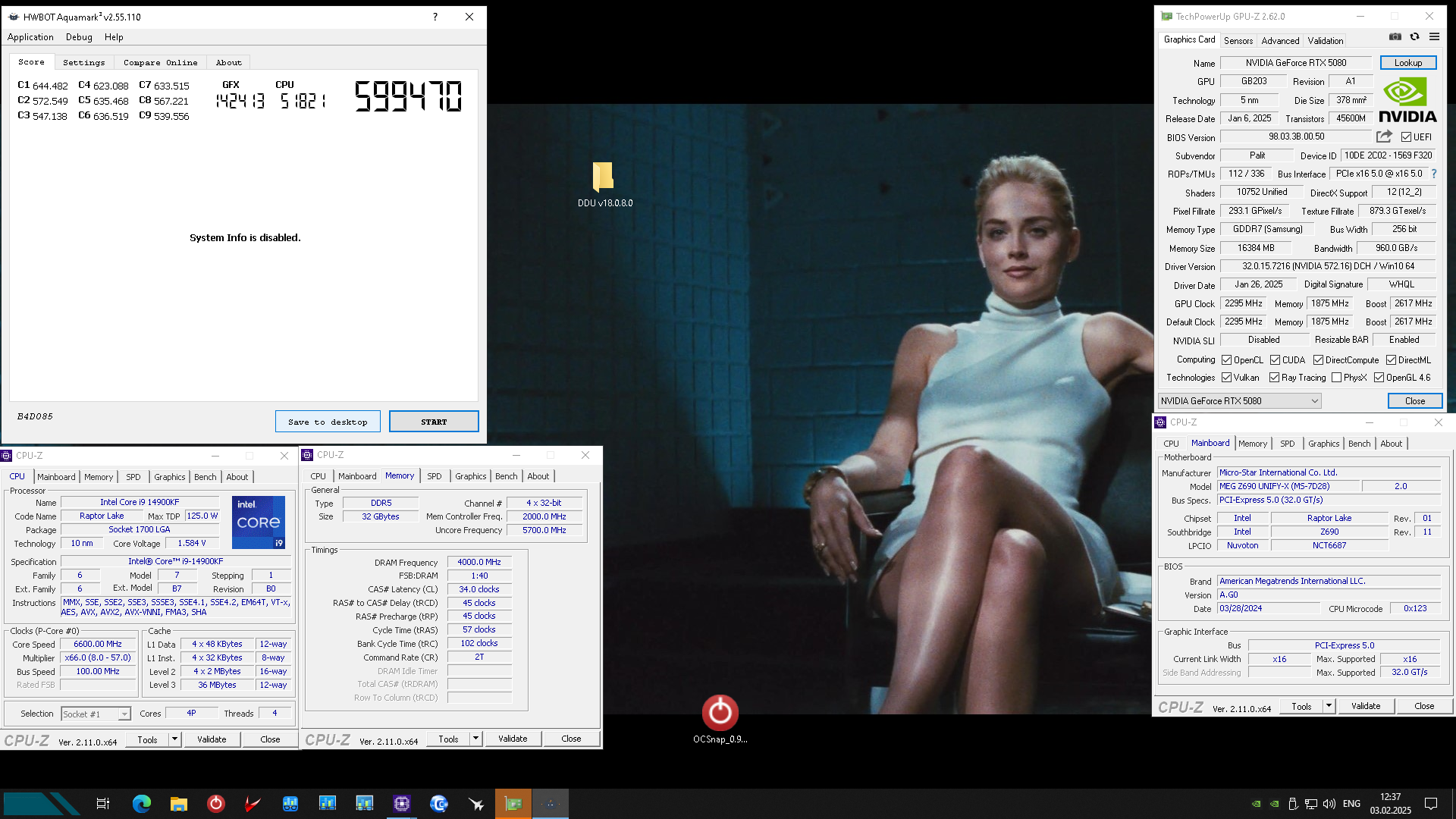
Task: Click the NVIDIA logo in GPU-Z
Action: tap(1407, 100)
